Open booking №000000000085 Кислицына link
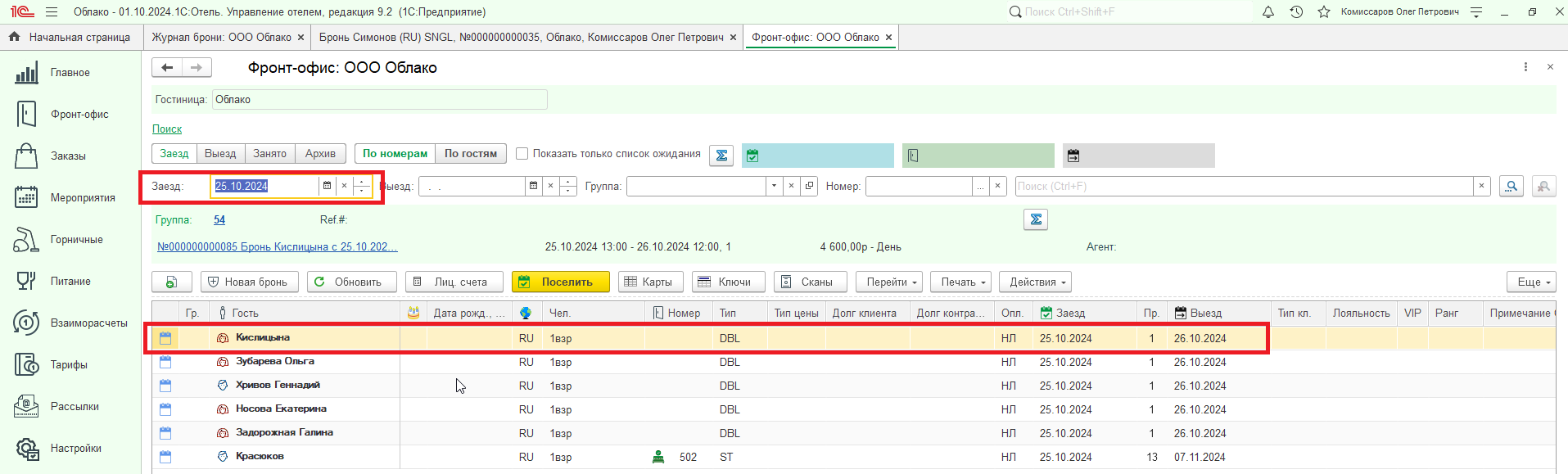Viewport: 1568px width, 474px height. coord(278,246)
